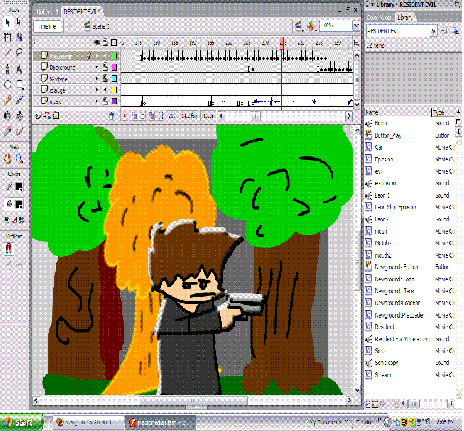Switch to the Color Mixer panel tab

(379, 17)
